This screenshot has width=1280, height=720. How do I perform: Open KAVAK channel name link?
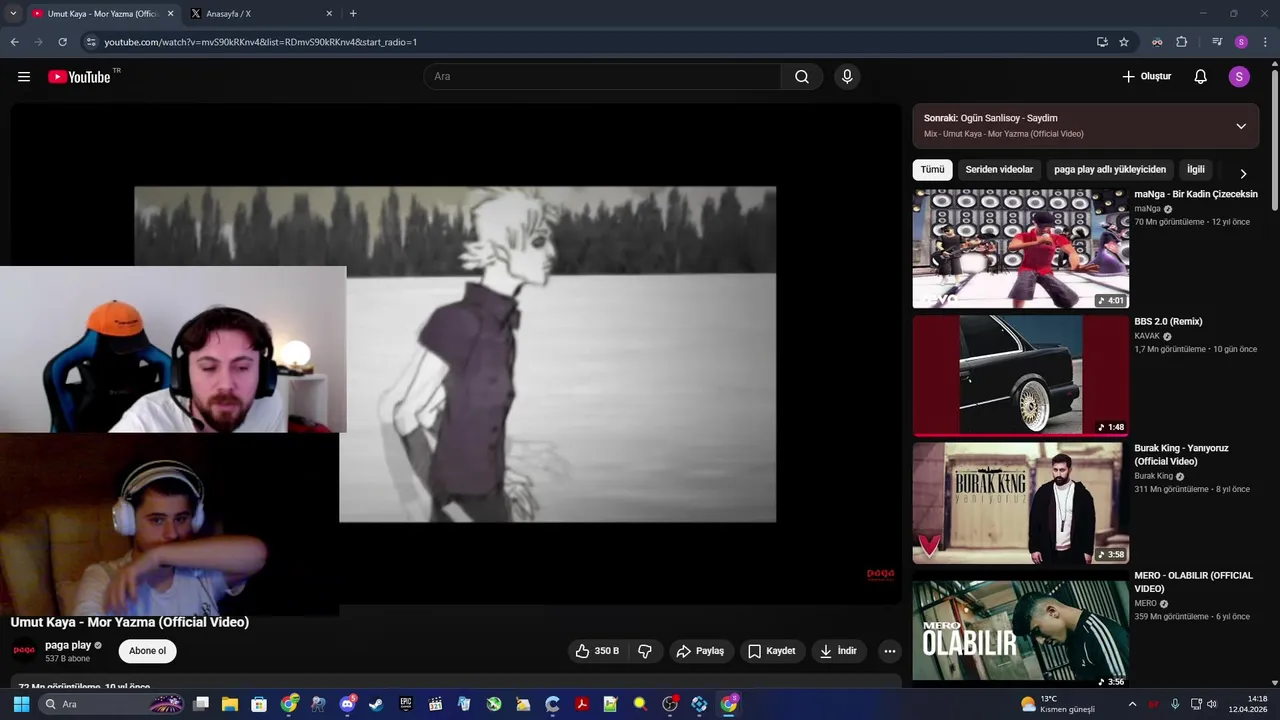tap(1147, 336)
